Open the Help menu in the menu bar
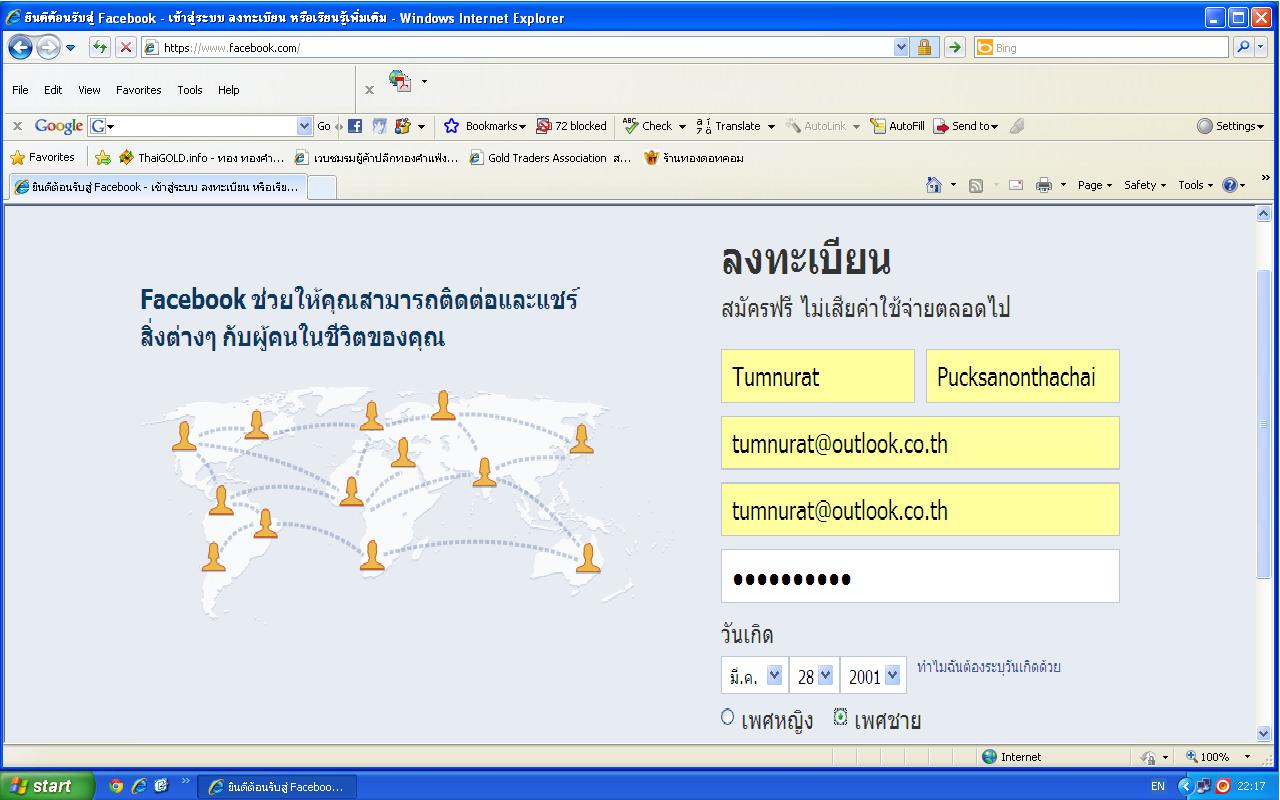 click(229, 90)
